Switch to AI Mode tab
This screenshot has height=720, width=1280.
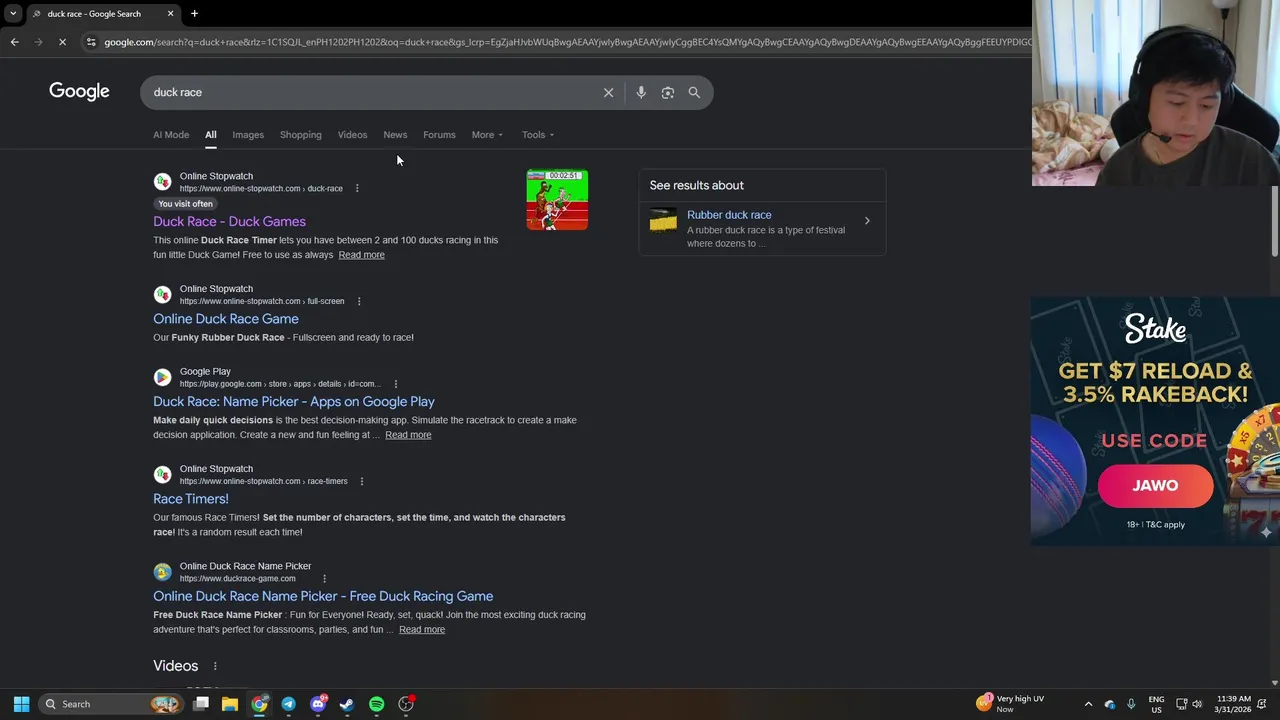coord(171,135)
